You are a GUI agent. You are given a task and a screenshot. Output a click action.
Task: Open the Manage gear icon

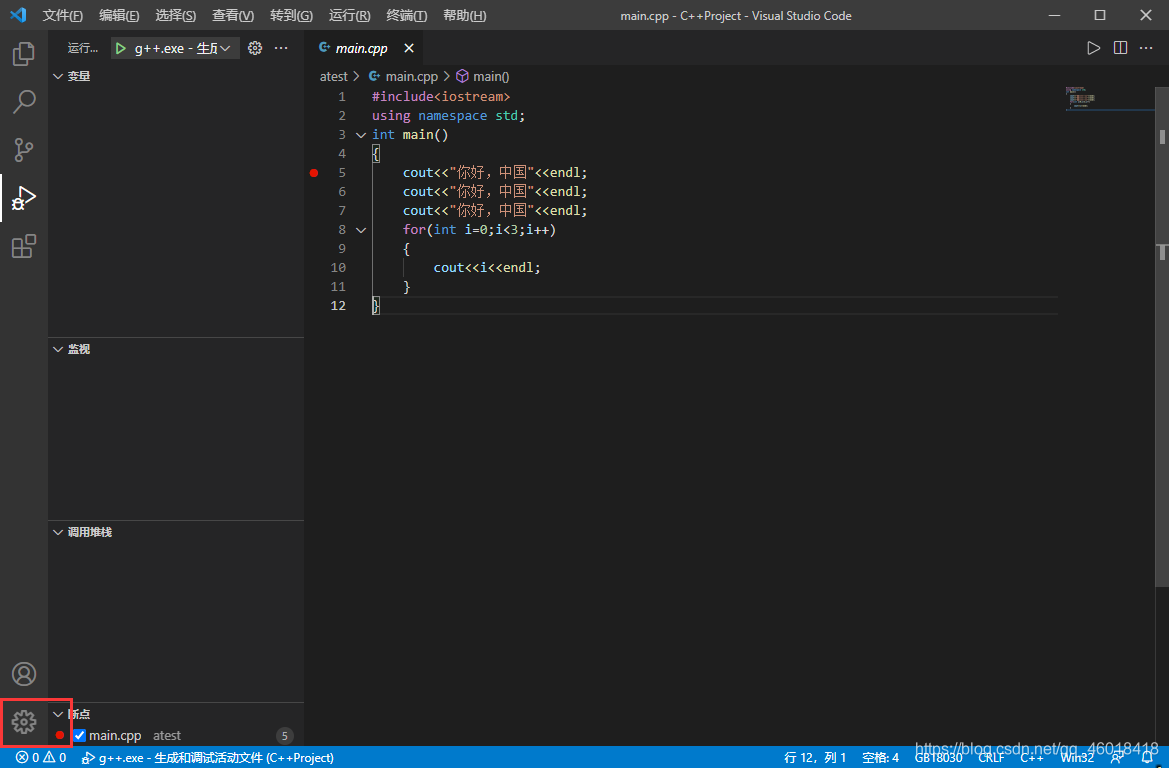(24, 722)
